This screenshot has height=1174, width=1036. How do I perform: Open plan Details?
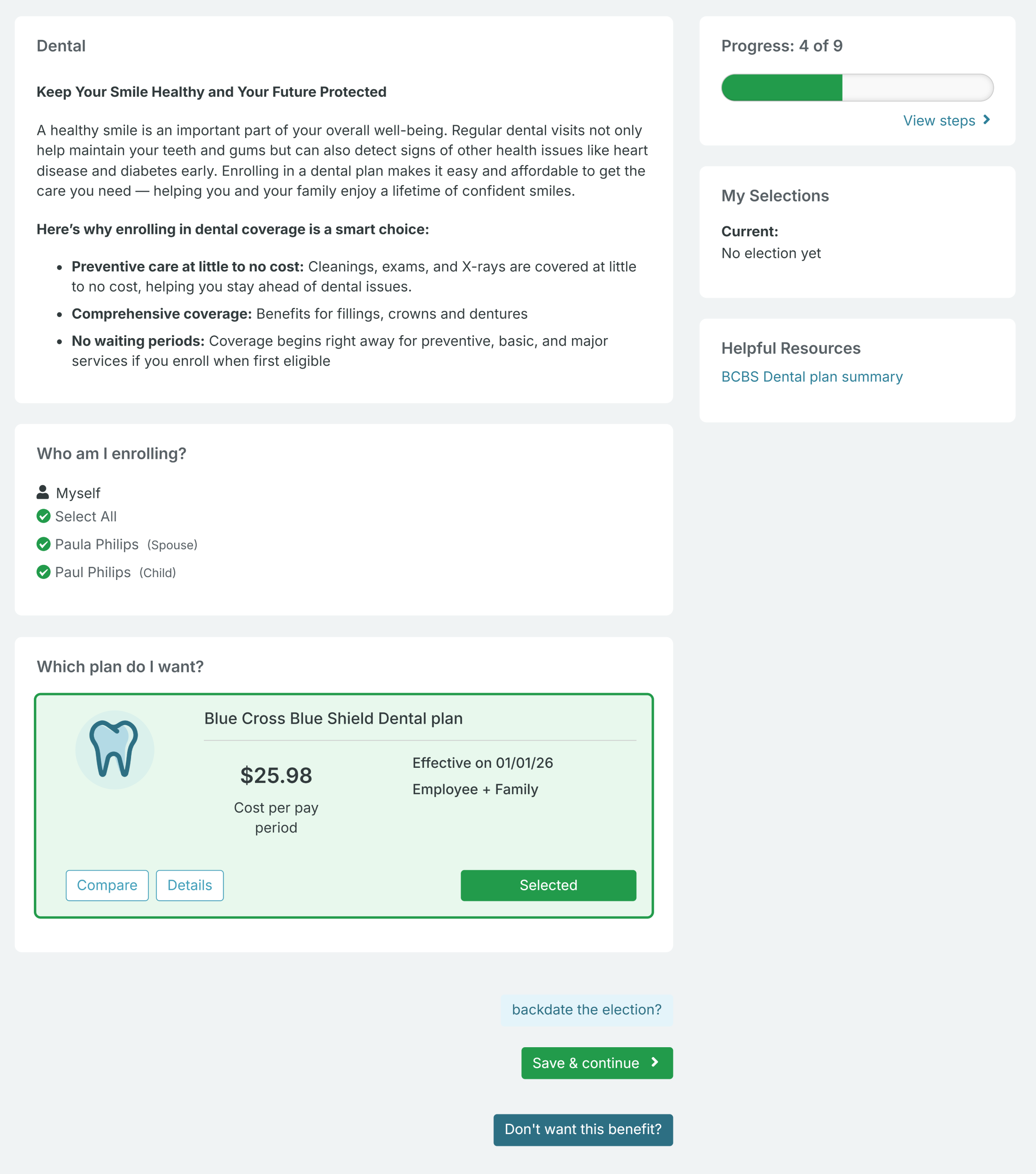point(190,885)
